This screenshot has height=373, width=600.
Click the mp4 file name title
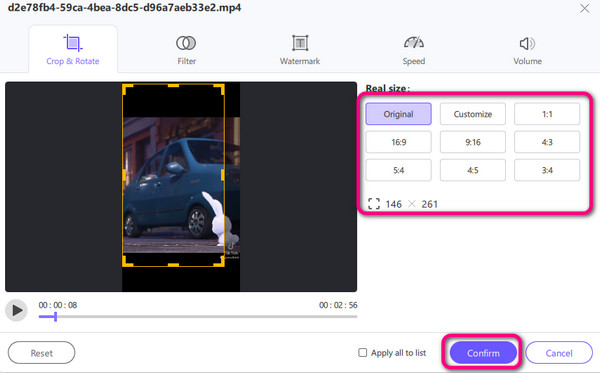point(124,8)
